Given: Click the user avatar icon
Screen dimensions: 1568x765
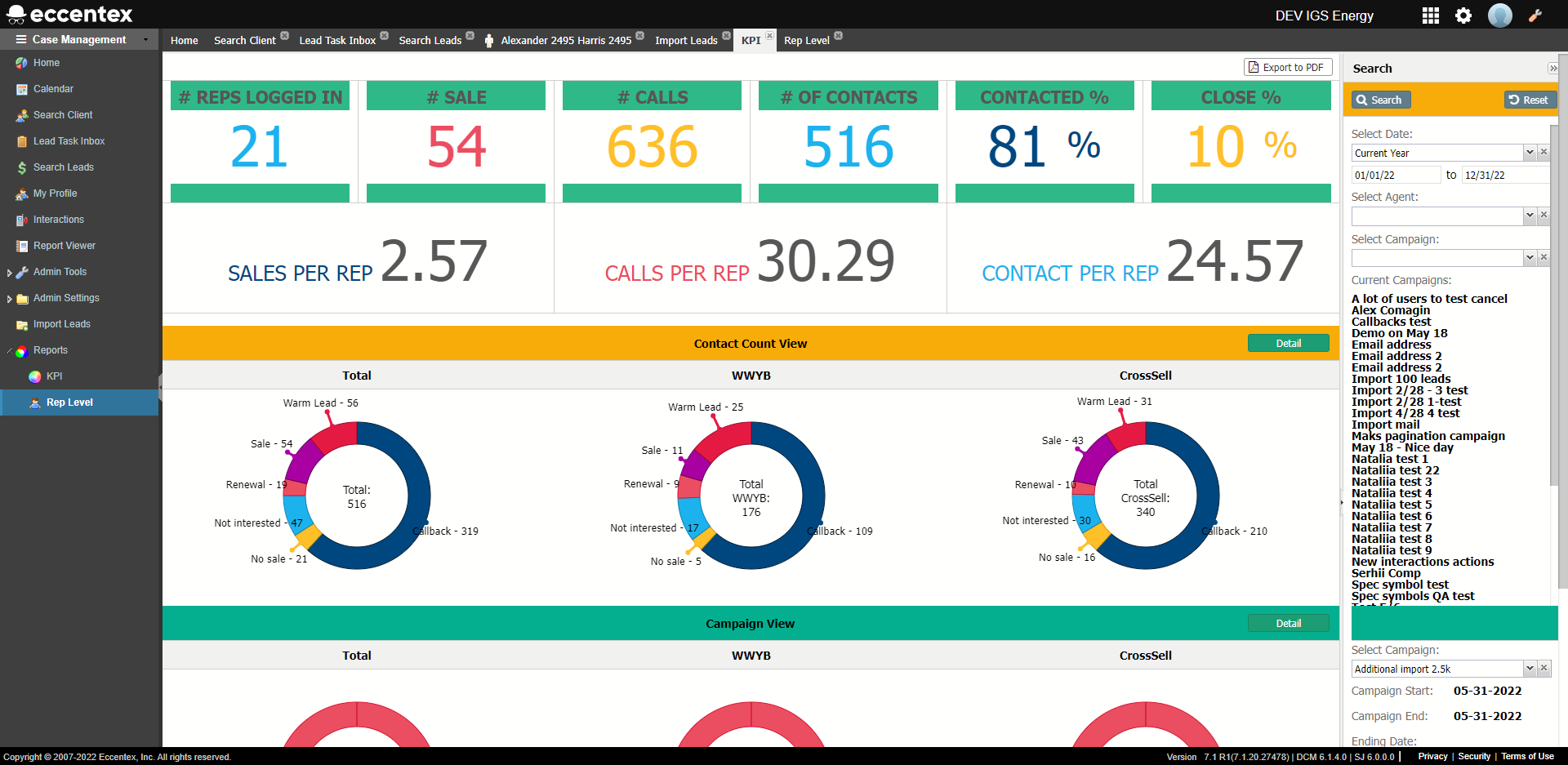Looking at the screenshot, I should tap(1499, 16).
